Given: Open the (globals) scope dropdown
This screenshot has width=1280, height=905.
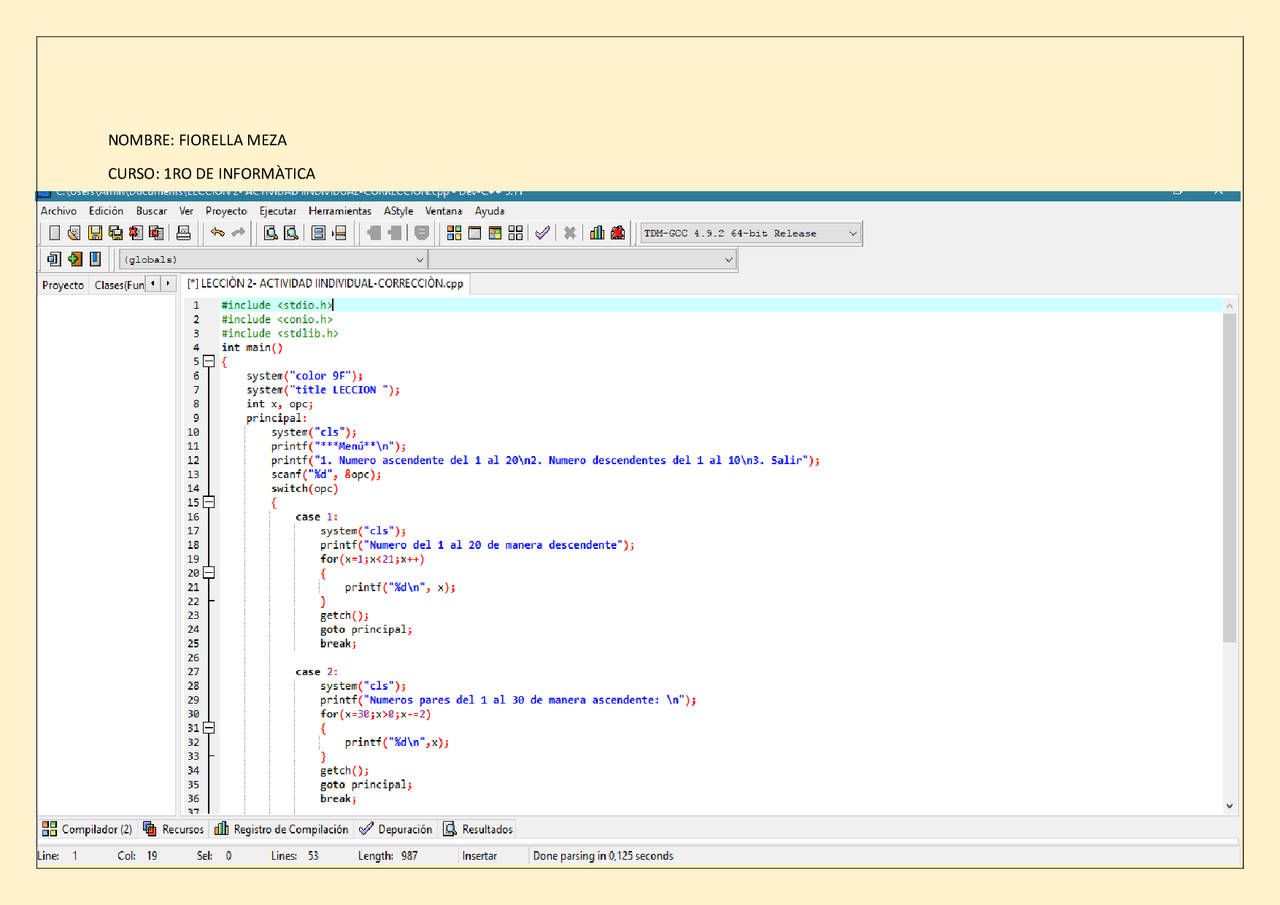Looking at the screenshot, I should (x=272, y=260).
